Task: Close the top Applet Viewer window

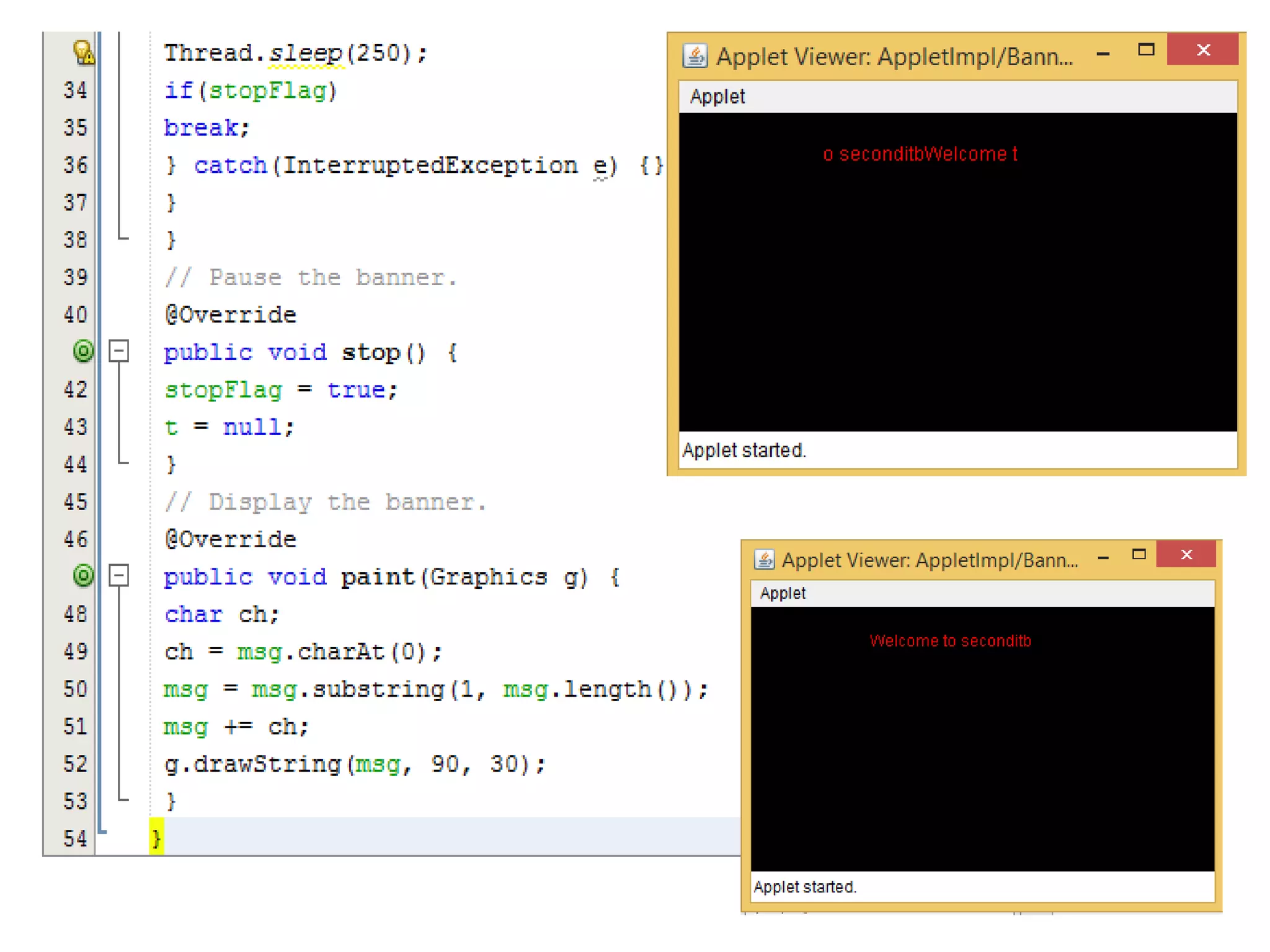Action: click(x=1202, y=50)
